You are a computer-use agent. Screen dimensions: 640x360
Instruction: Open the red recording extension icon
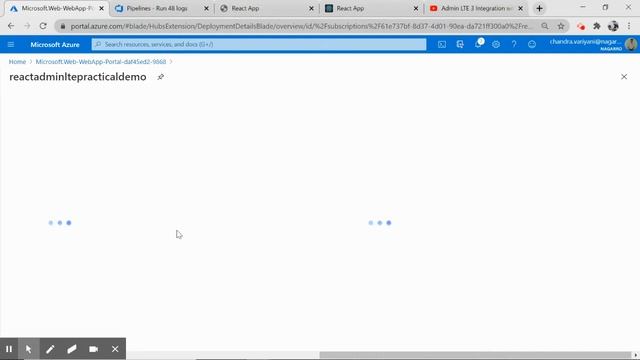[580, 27]
